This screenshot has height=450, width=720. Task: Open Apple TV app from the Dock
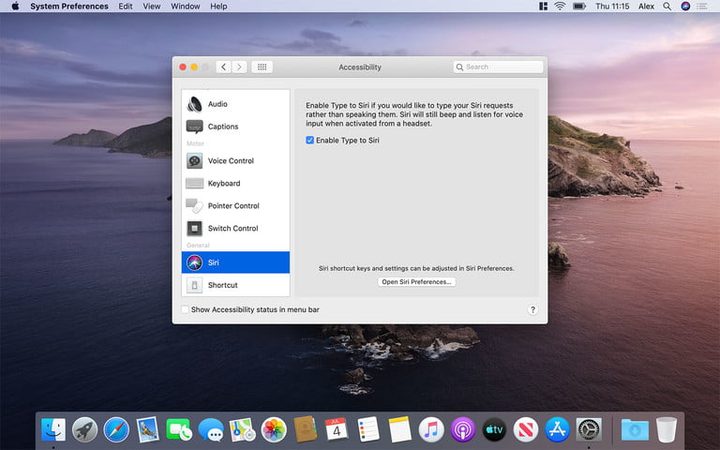(494, 430)
